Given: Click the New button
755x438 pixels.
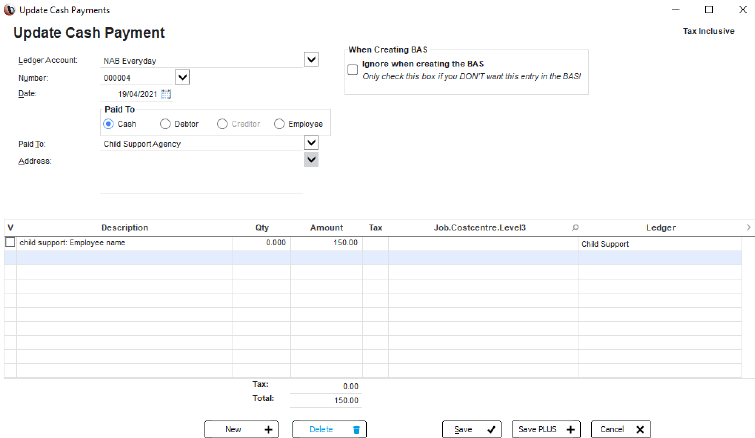Looking at the screenshot, I should pos(241,429).
